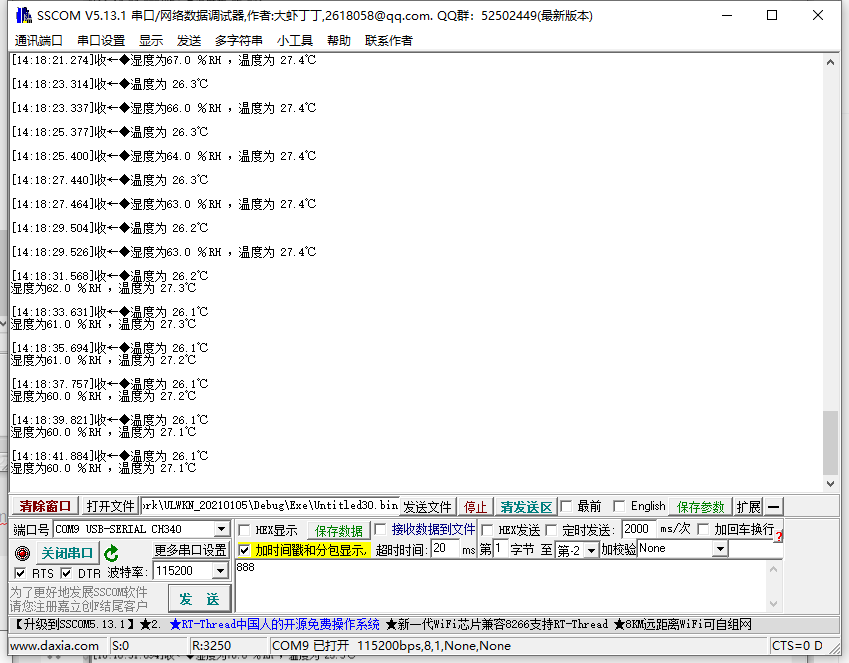
Task: Click the RT-Thread open source OS link
Action: pos(274,624)
